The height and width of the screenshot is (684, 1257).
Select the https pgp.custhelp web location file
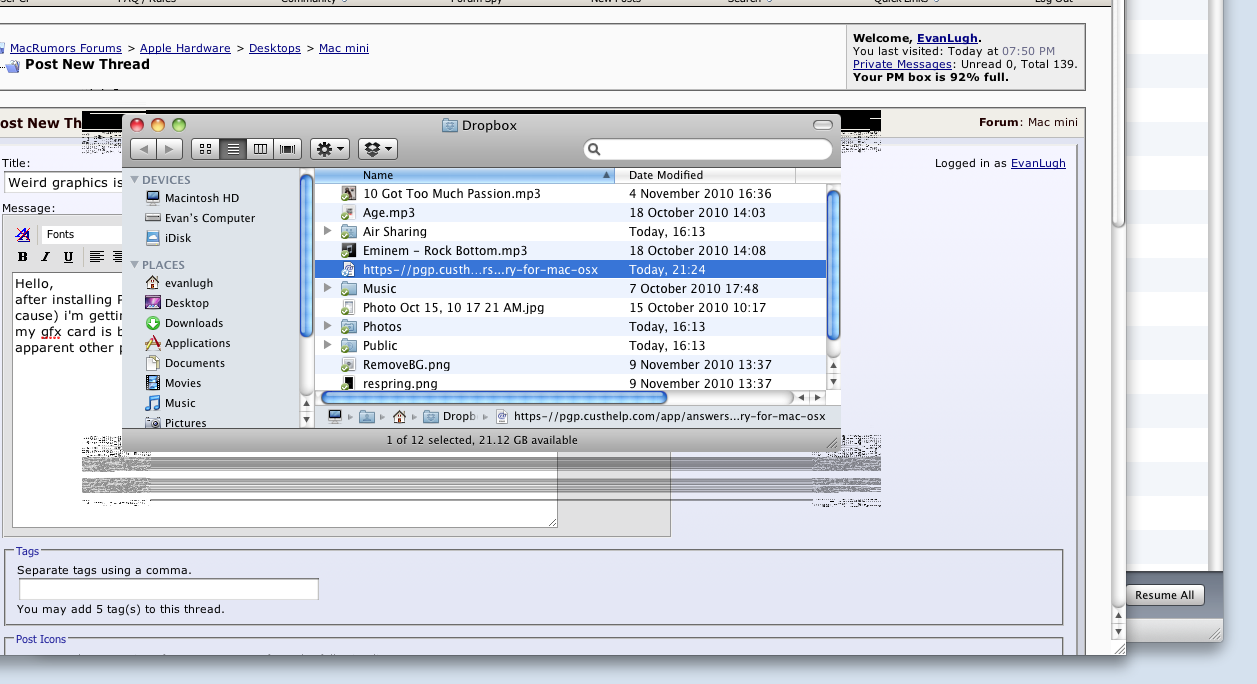click(570, 270)
